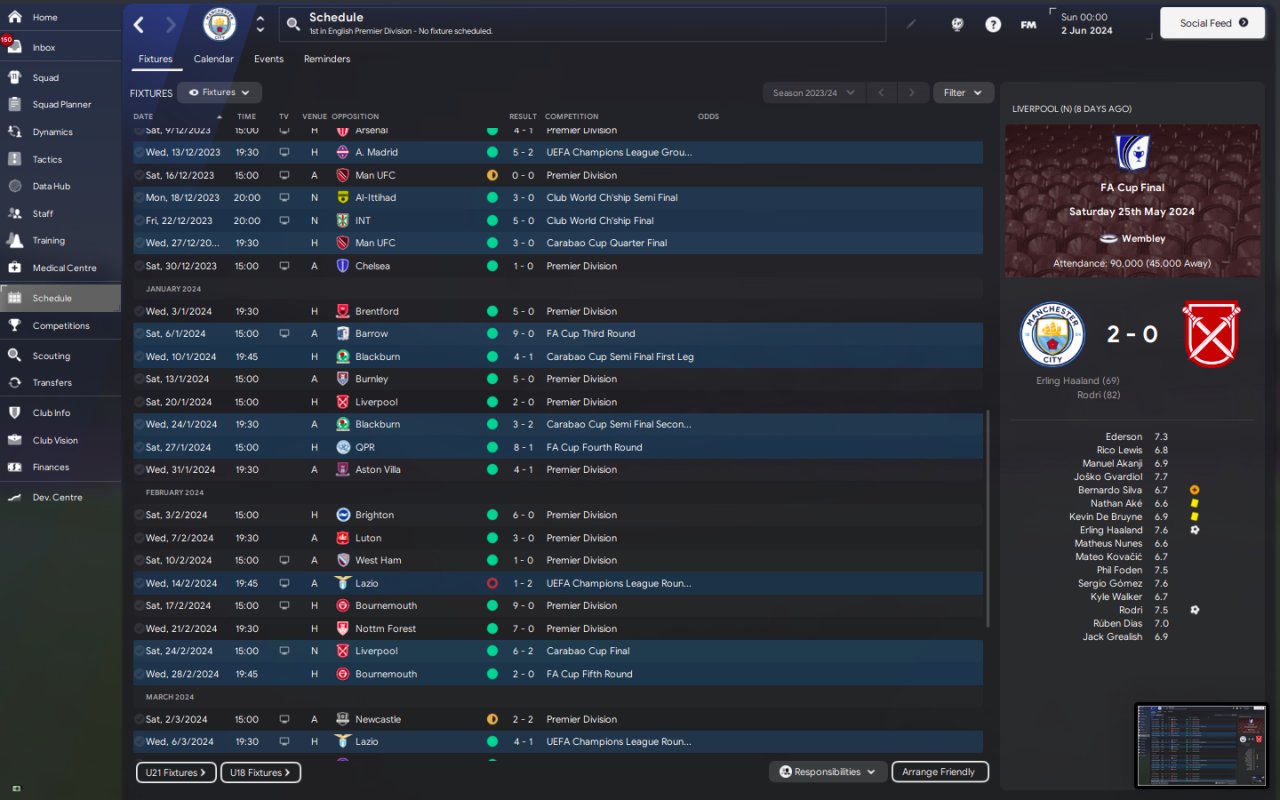Open Scouting via its magnifier icon
The width and height of the screenshot is (1280, 800).
(x=14, y=355)
